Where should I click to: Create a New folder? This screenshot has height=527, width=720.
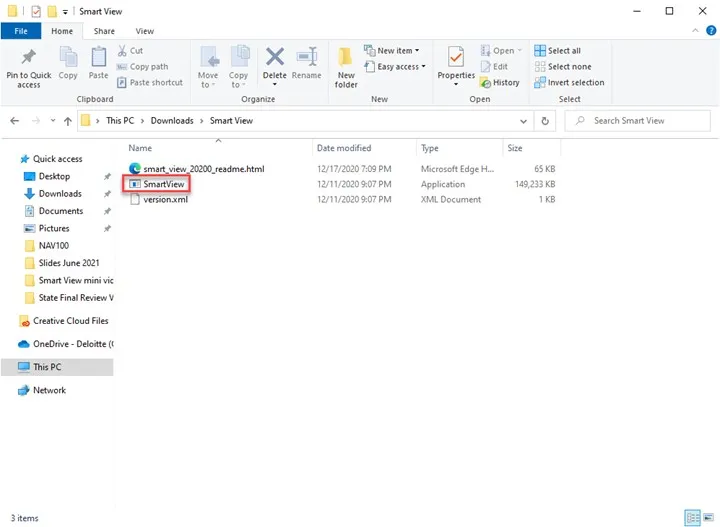tap(346, 67)
